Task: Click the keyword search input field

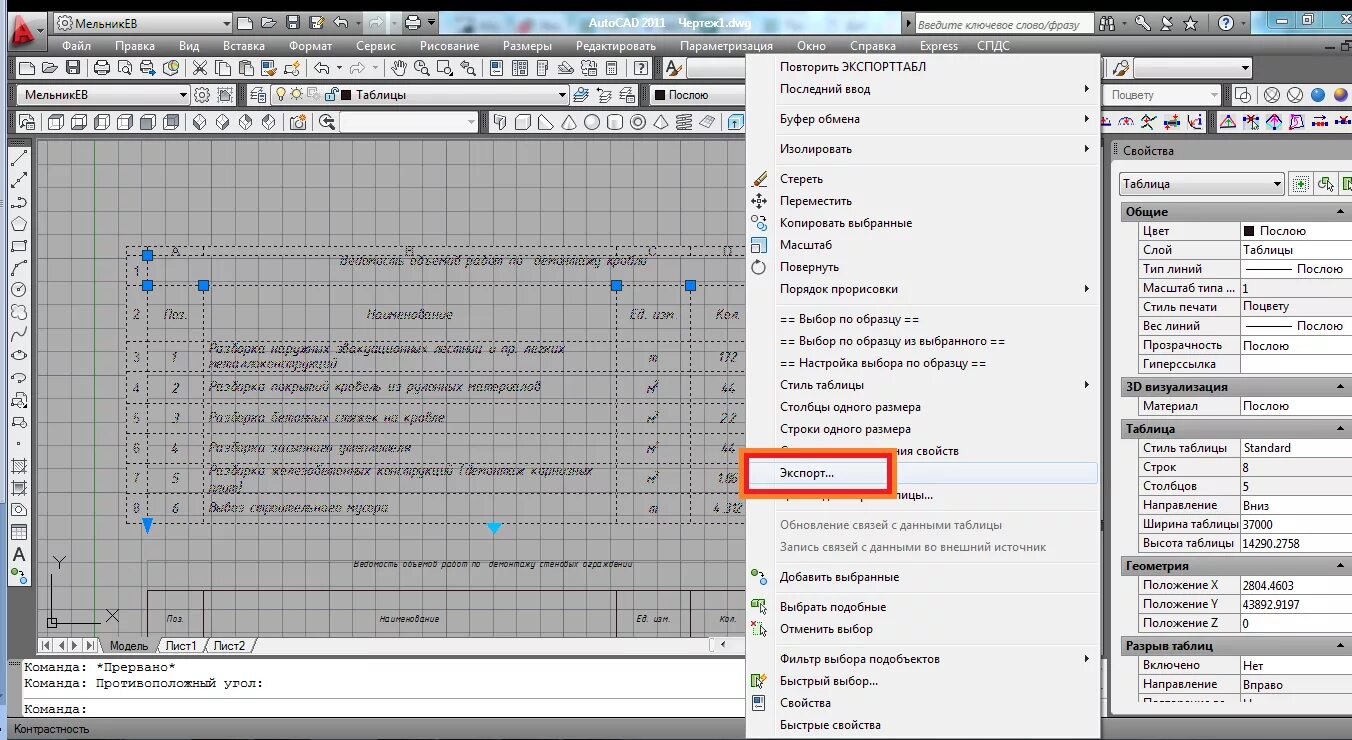Action: [1003, 22]
